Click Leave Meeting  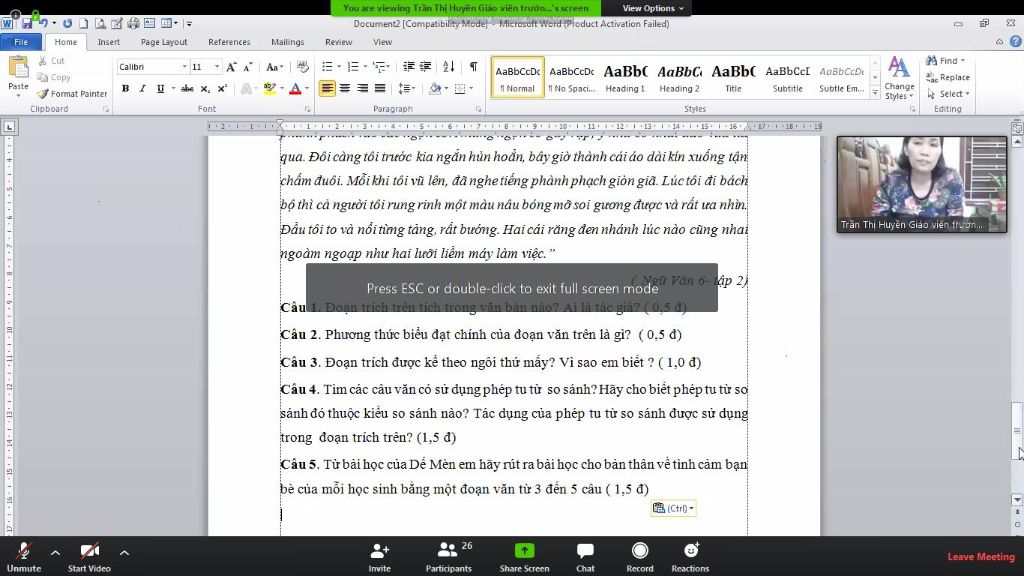coord(981,556)
